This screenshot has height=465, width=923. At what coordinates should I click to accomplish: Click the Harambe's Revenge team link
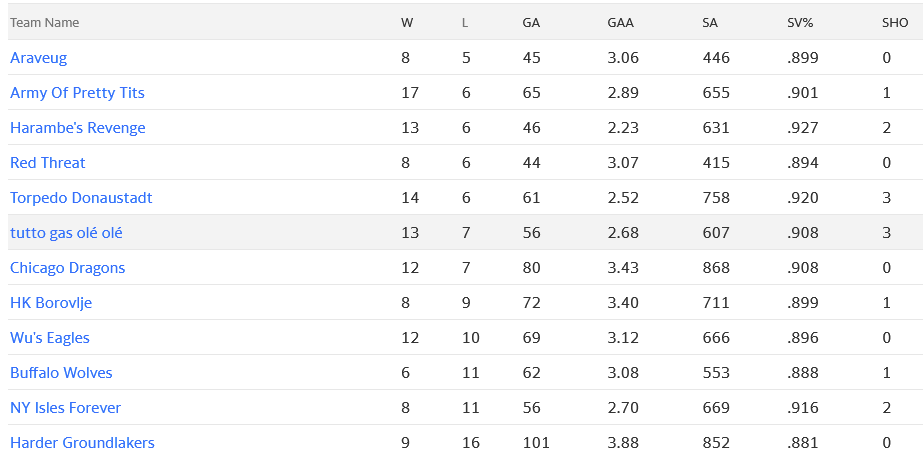[77, 128]
